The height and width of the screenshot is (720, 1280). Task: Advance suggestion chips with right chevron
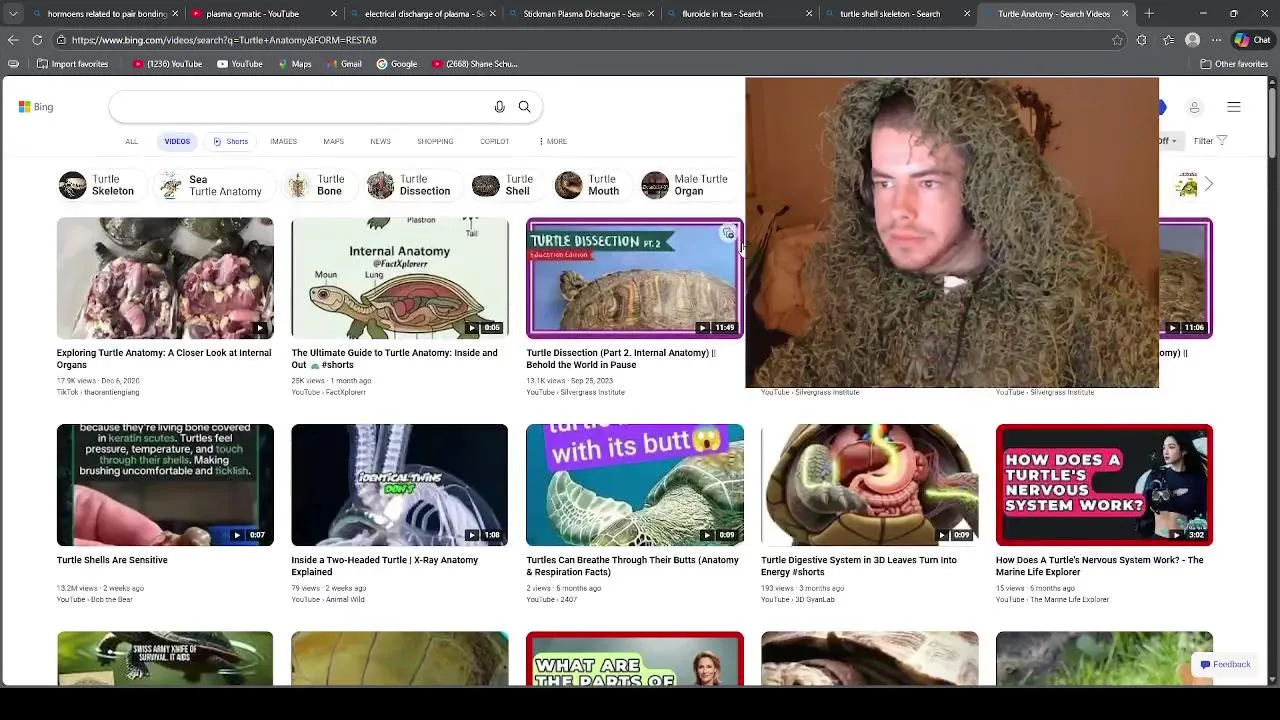1208,185
